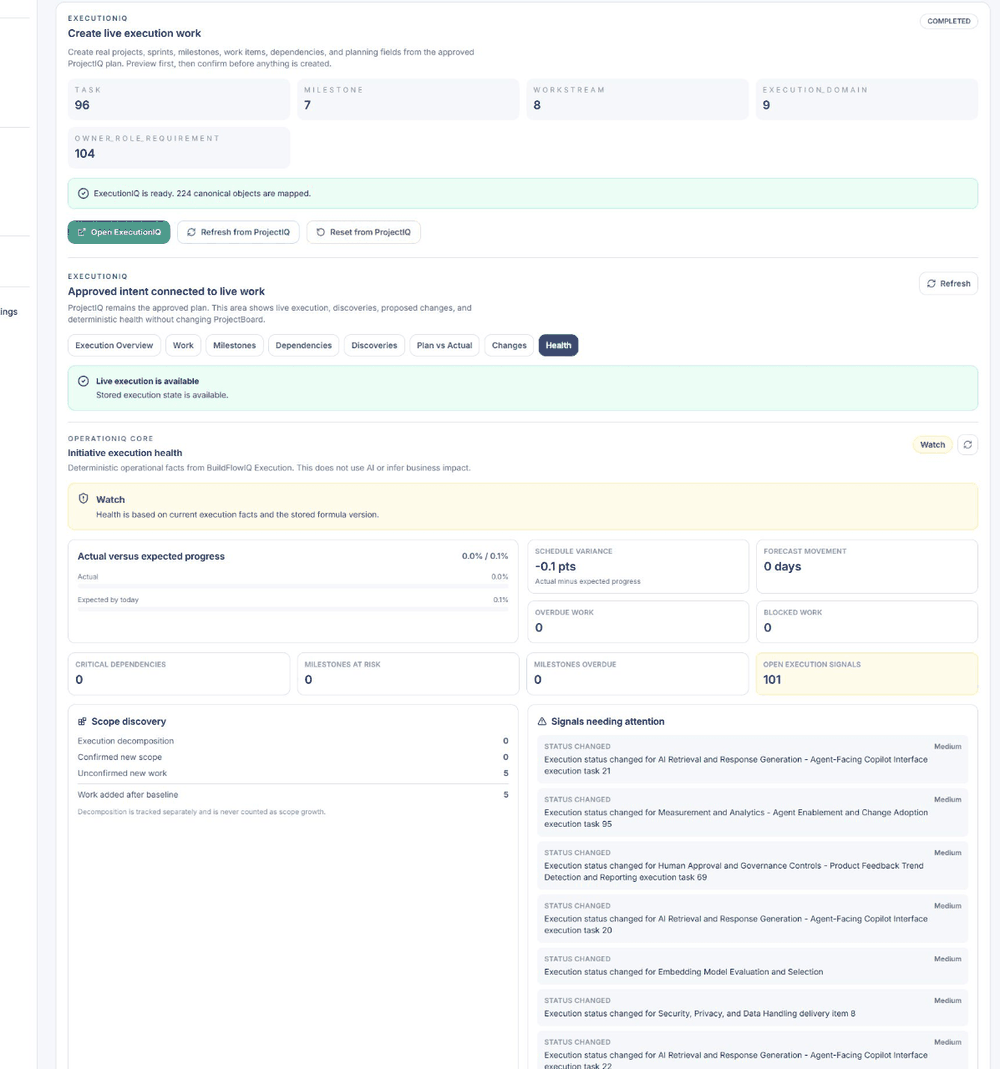Image resolution: width=1000 pixels, height=1069 pixels.
Task: Open the signal for execution task 22
Action: pyautogui.click(x=752, y=1051)
